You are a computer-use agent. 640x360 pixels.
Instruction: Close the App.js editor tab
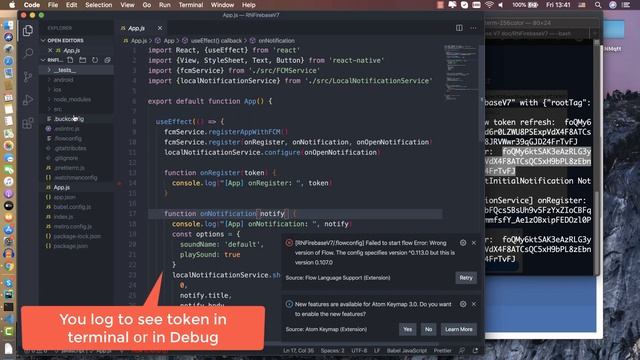(x=160, y=28)
